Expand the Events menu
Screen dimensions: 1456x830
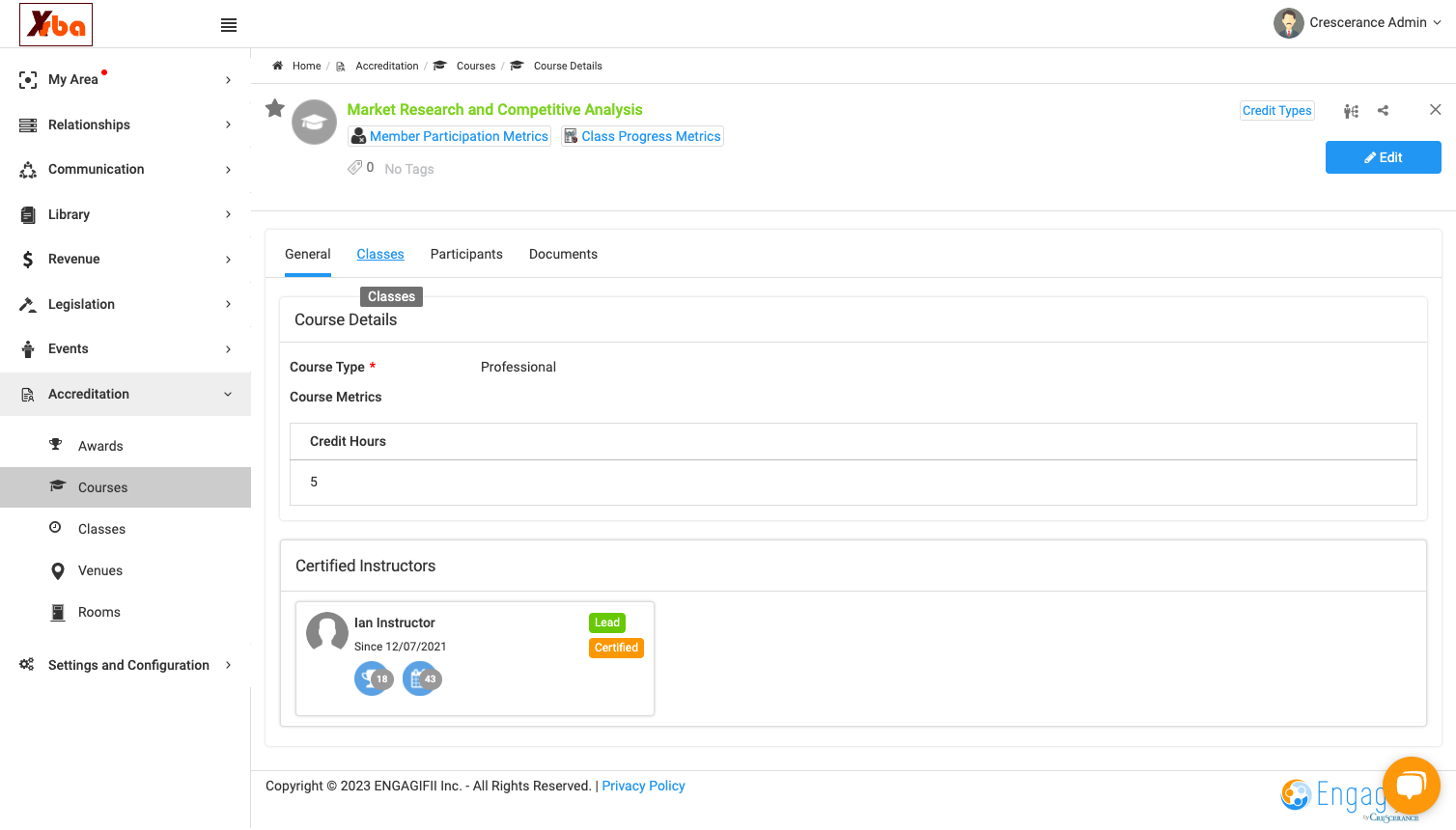click(126, 348)
